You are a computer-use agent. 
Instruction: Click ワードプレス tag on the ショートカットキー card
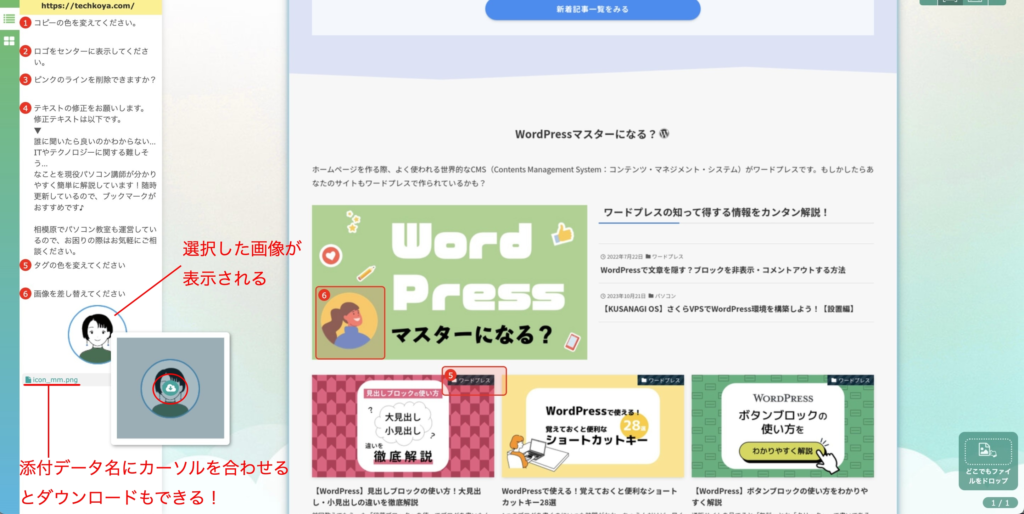660,380
